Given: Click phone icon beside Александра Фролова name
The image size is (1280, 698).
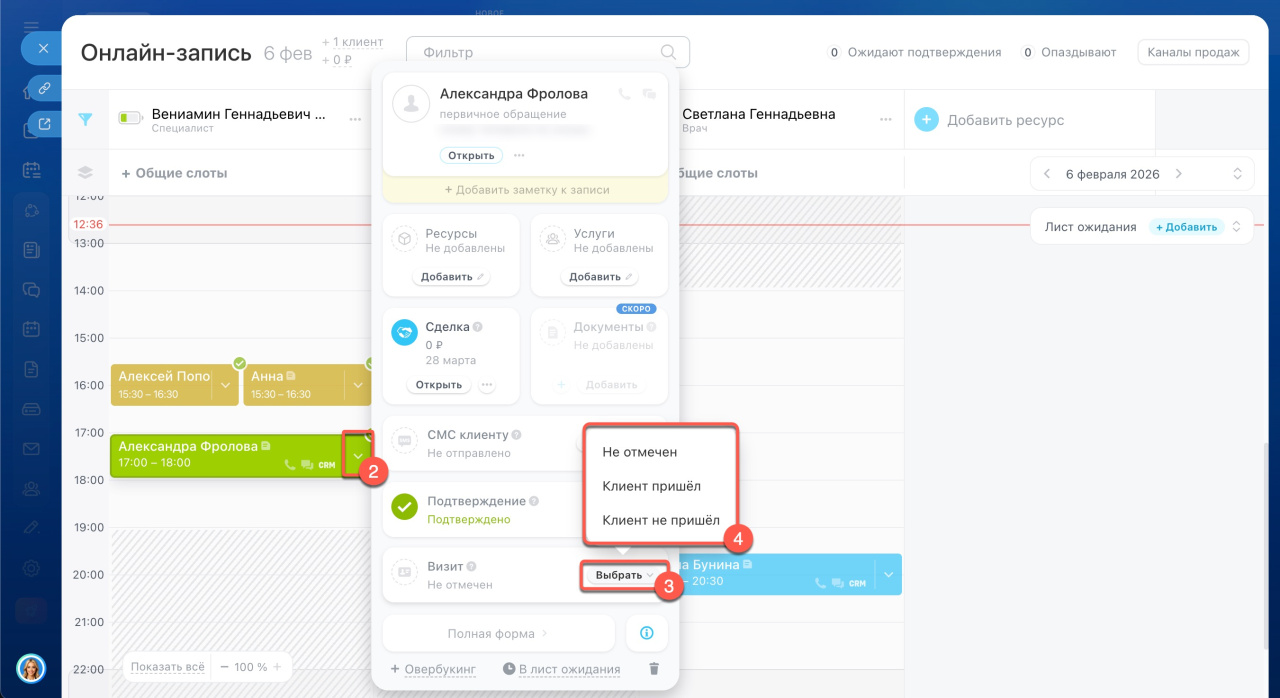Looking at the screenshot, I should (624, 94).
